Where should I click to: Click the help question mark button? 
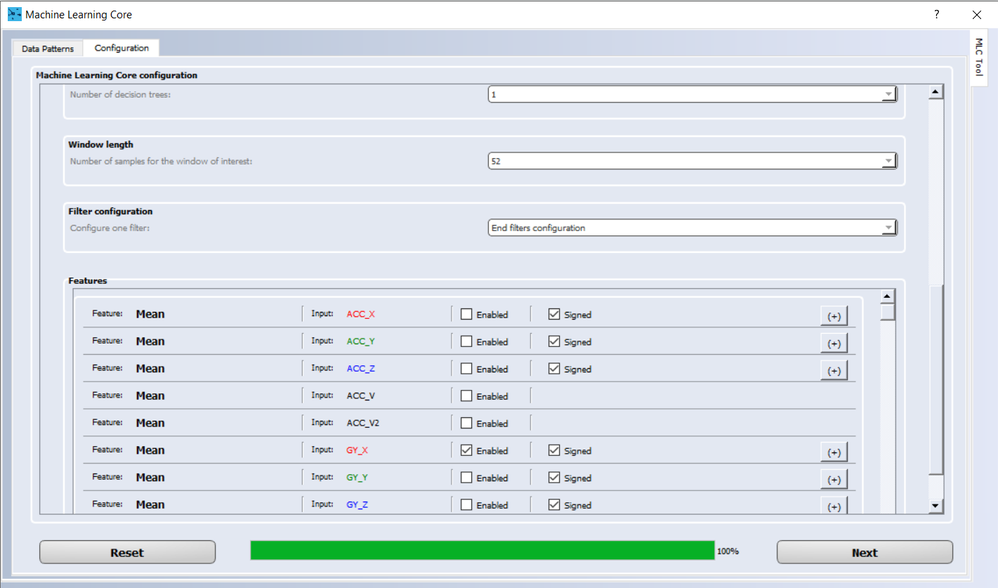[x=936, y=14]
